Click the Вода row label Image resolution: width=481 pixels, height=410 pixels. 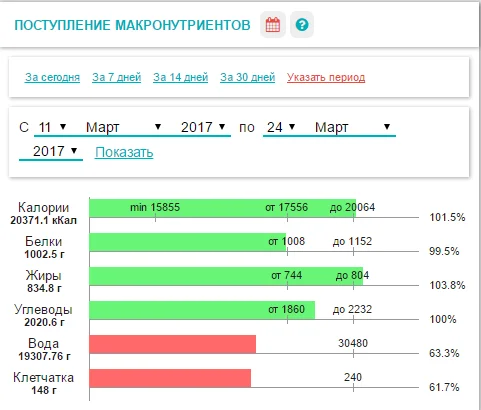[44, 343]
